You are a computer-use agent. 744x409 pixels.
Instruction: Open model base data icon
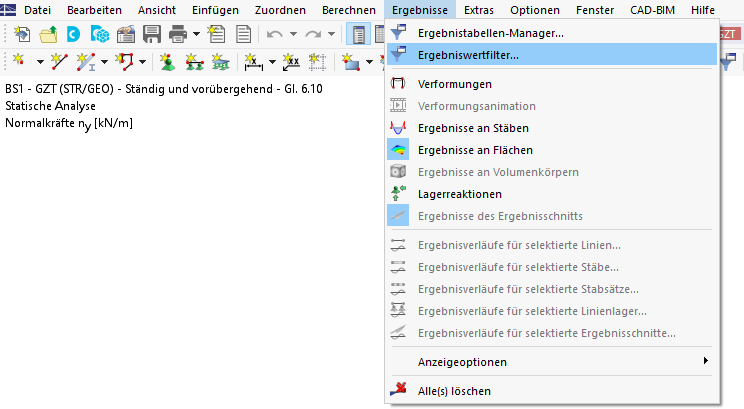click(126, 34)
